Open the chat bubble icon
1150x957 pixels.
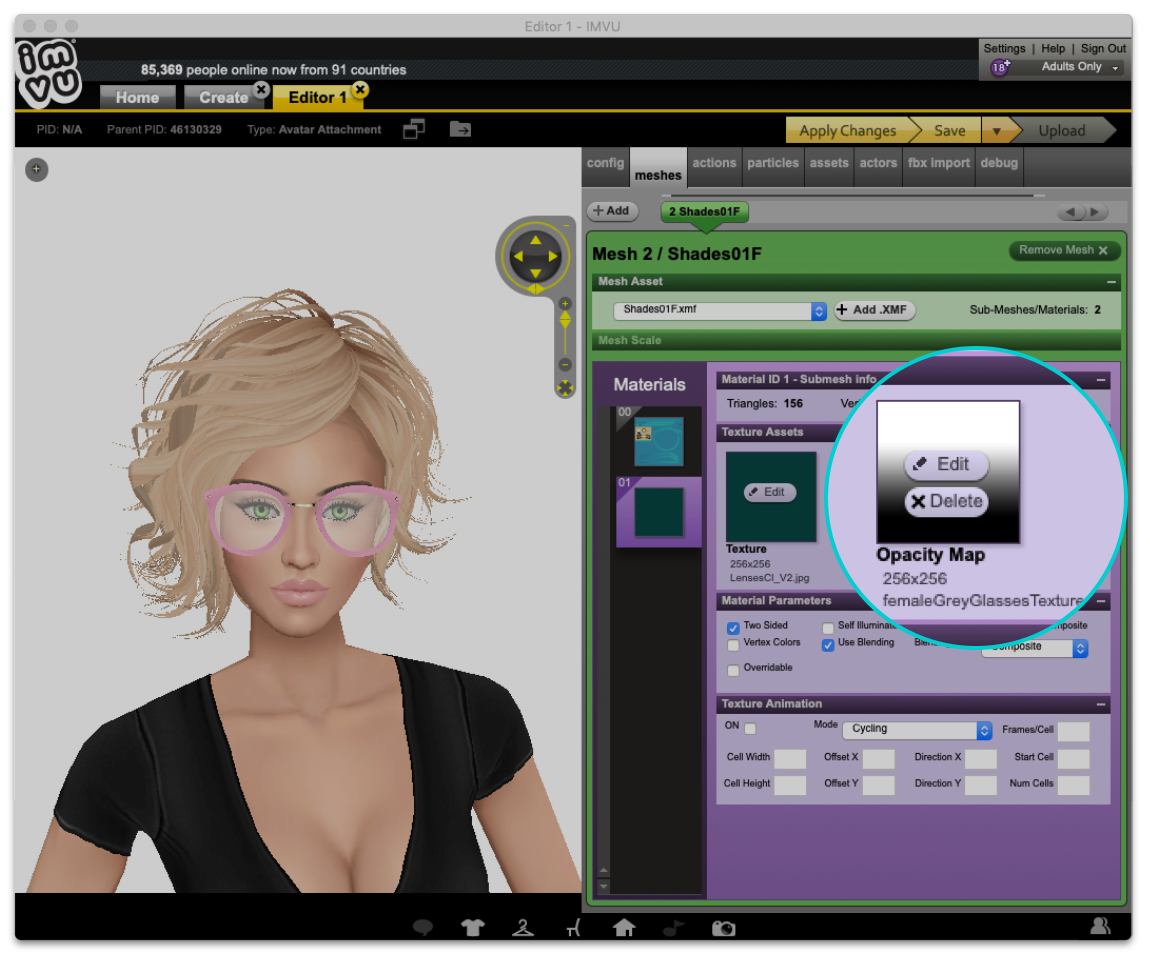point(423,928)
